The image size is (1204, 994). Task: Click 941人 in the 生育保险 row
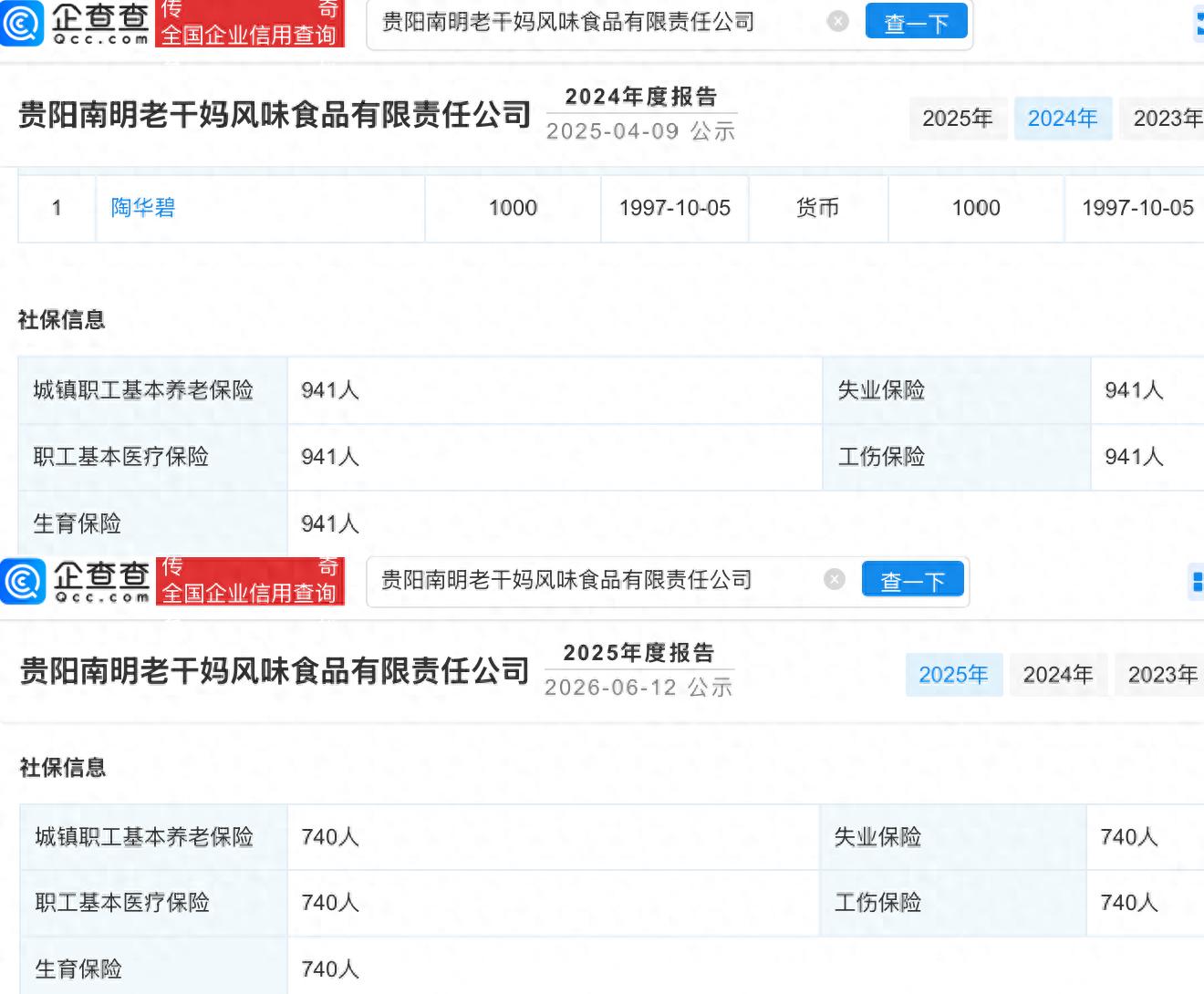click(330, 523)
